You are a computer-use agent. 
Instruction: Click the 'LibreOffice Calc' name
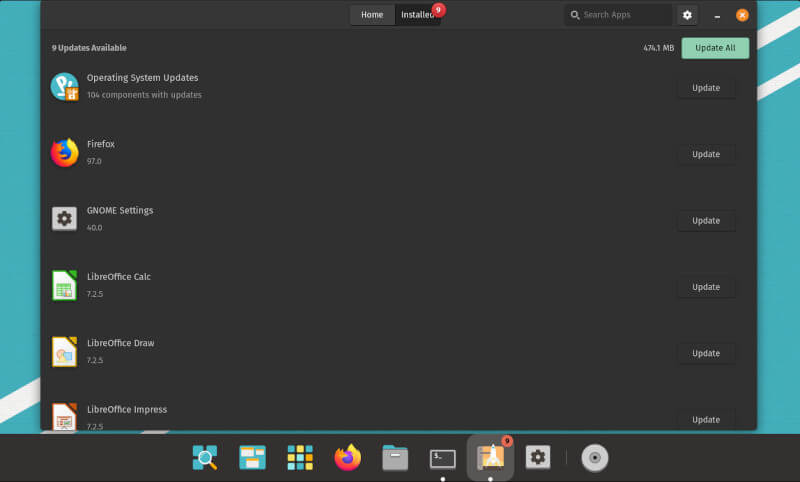tap(118, 276)
